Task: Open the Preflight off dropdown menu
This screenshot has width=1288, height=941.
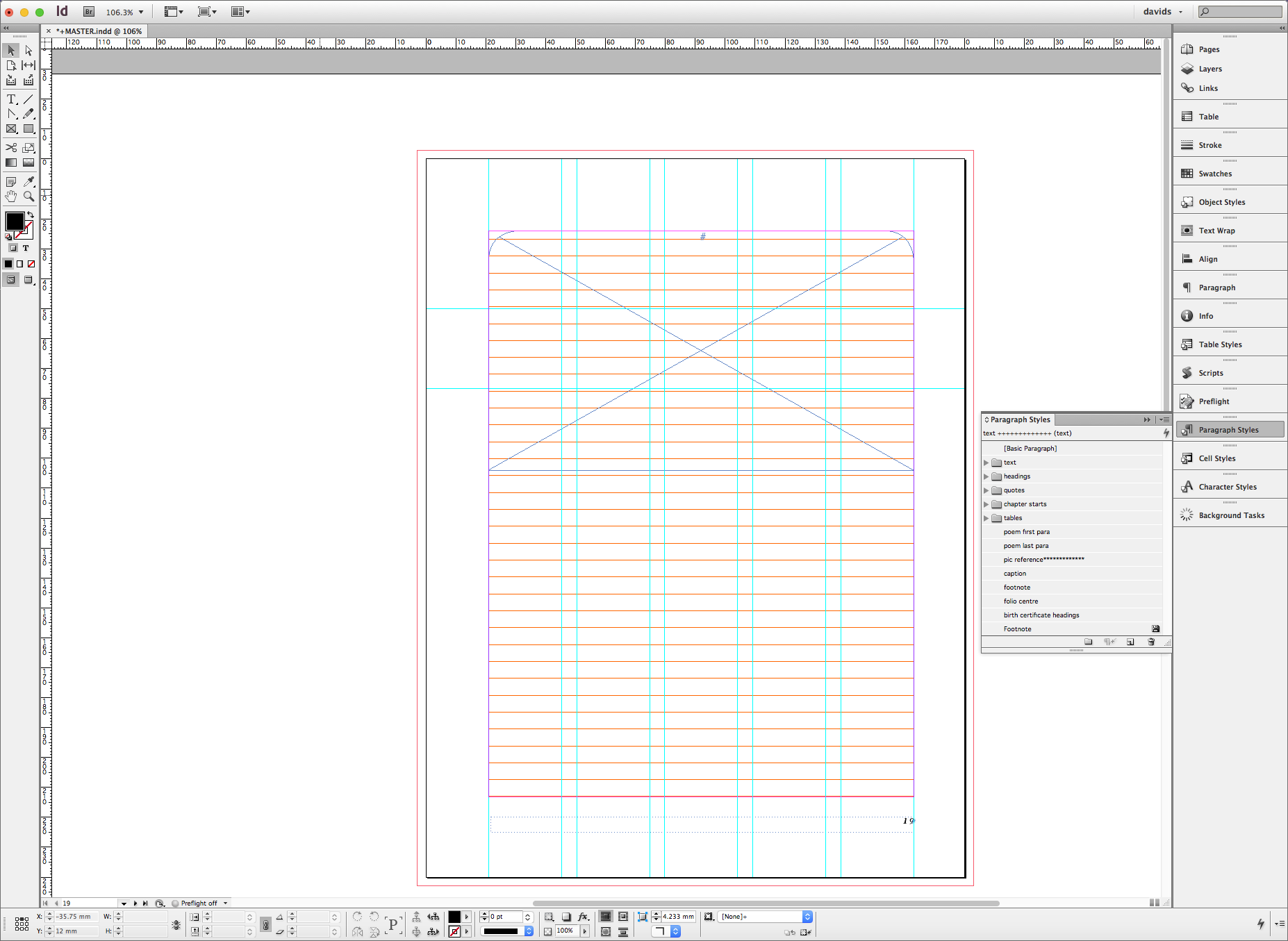Action: (x=225, y=903)
